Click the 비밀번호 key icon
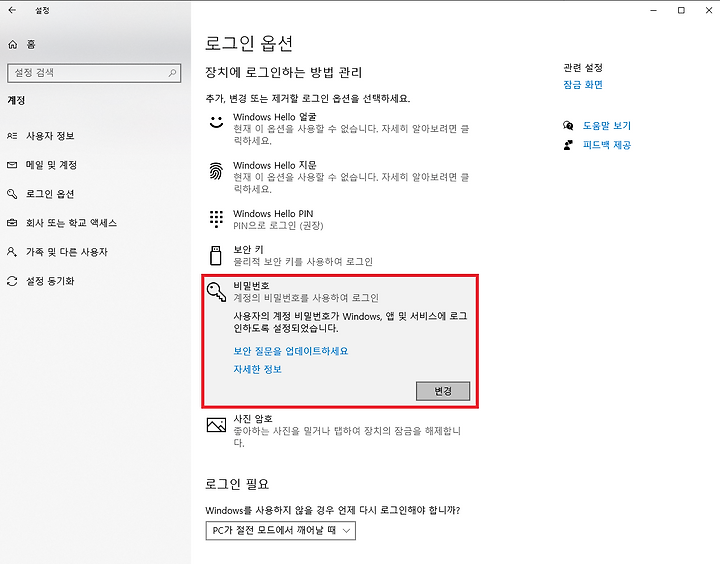The height and width of the screenshot is (564, 720). [216, 292]
